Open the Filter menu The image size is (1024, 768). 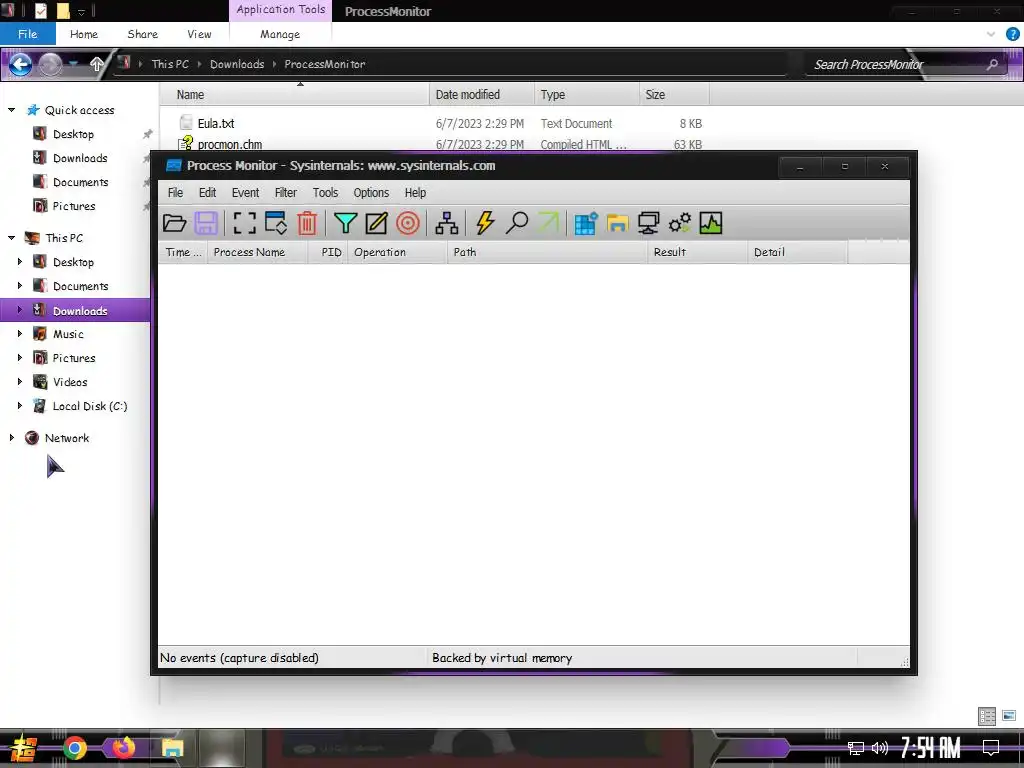(285, 193)
